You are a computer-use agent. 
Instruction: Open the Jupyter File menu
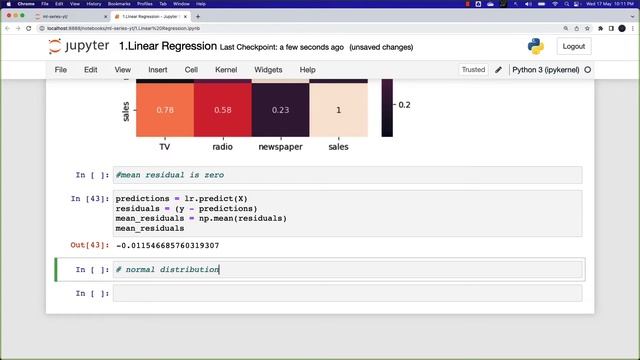pos(60,70)
